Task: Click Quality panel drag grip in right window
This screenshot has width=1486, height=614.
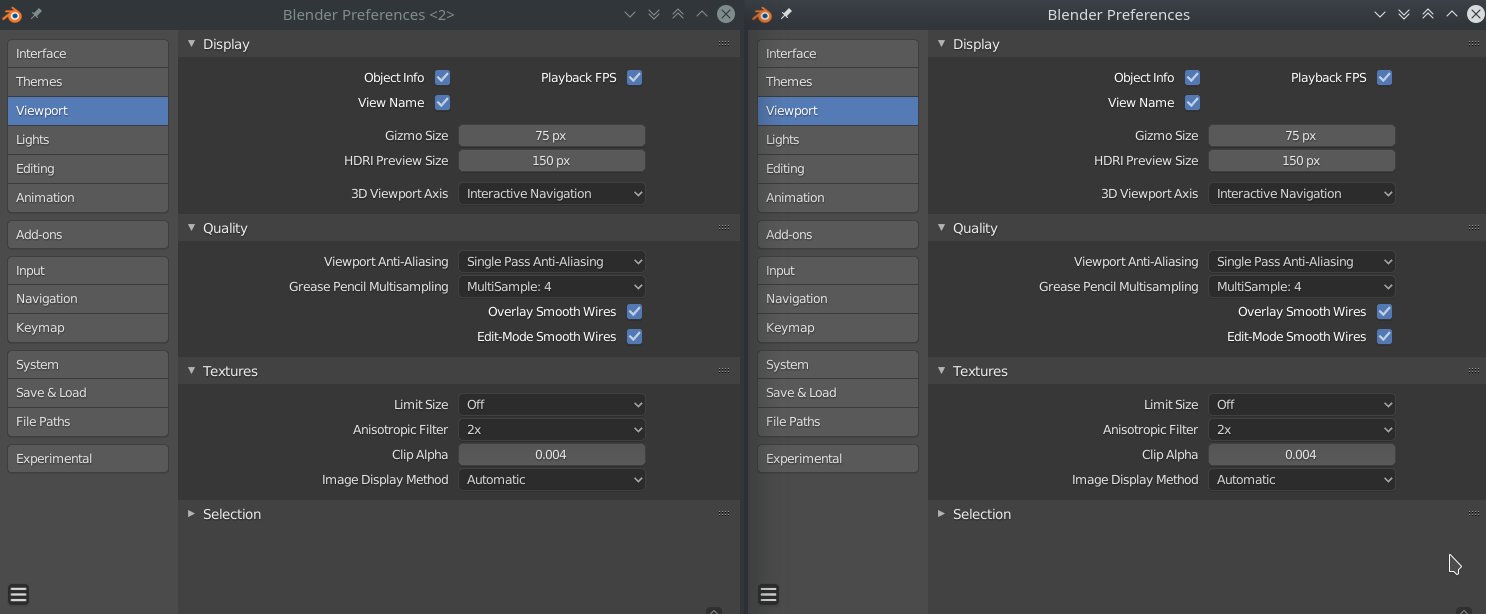Action: 1474,228
